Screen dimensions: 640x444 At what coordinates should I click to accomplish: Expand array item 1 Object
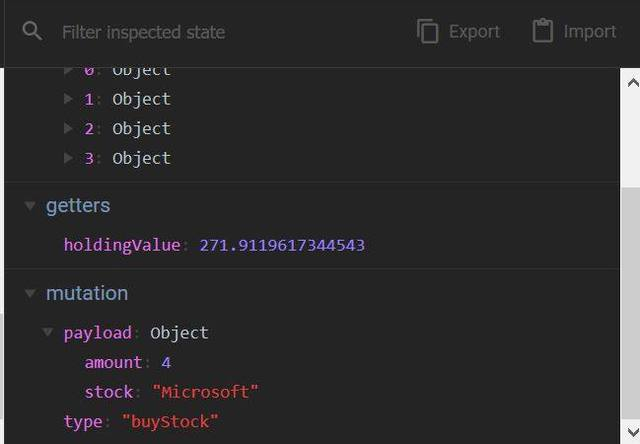tap(68, 99)
